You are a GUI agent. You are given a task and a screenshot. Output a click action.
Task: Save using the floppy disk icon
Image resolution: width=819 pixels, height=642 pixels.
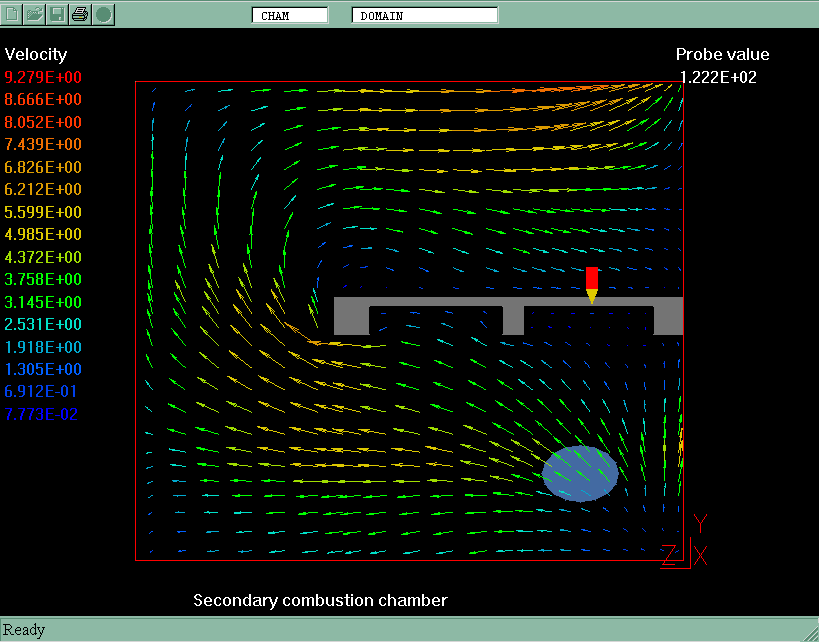[x=57, y=14]
